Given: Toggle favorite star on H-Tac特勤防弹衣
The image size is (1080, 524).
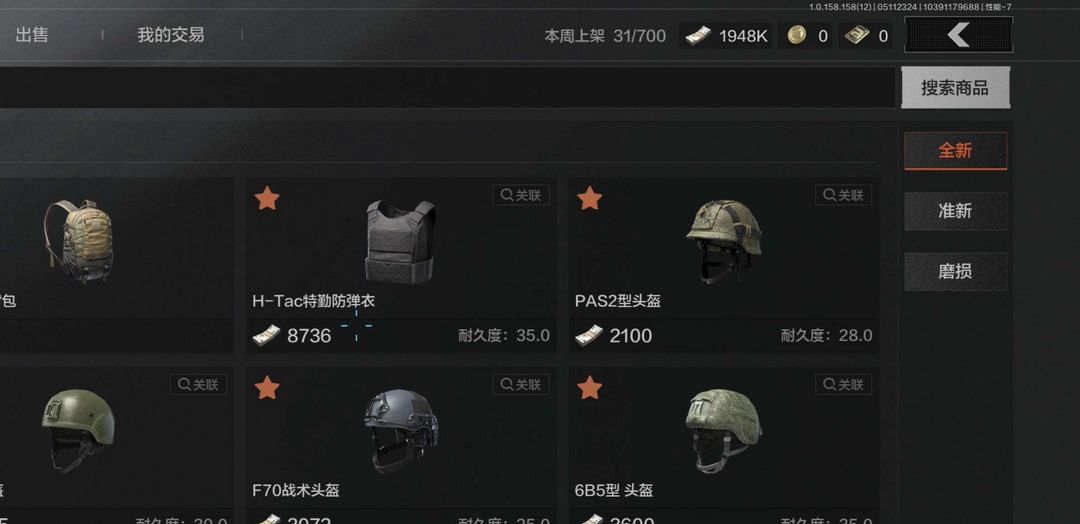Looking at the screenshot, I should click(x=267, y=198).
